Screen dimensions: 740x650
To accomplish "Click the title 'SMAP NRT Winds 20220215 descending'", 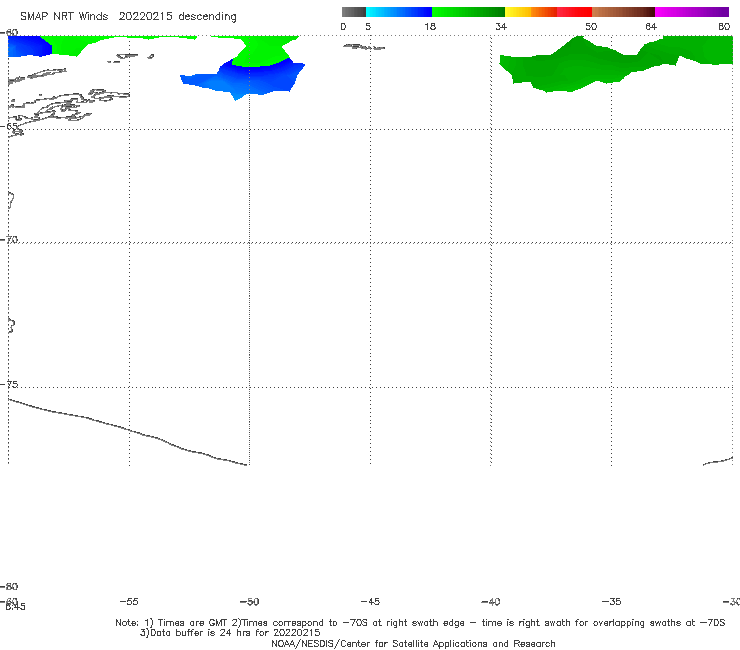I will 128,17.
